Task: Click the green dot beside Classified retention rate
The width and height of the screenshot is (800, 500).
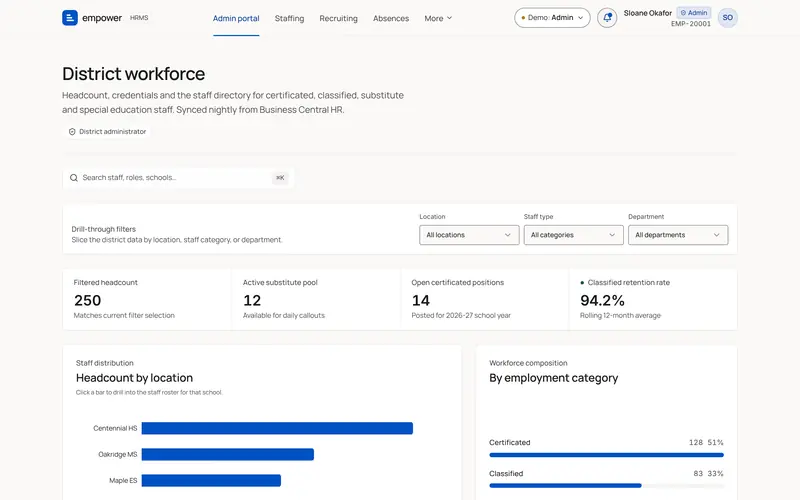Action: point(582,283)
